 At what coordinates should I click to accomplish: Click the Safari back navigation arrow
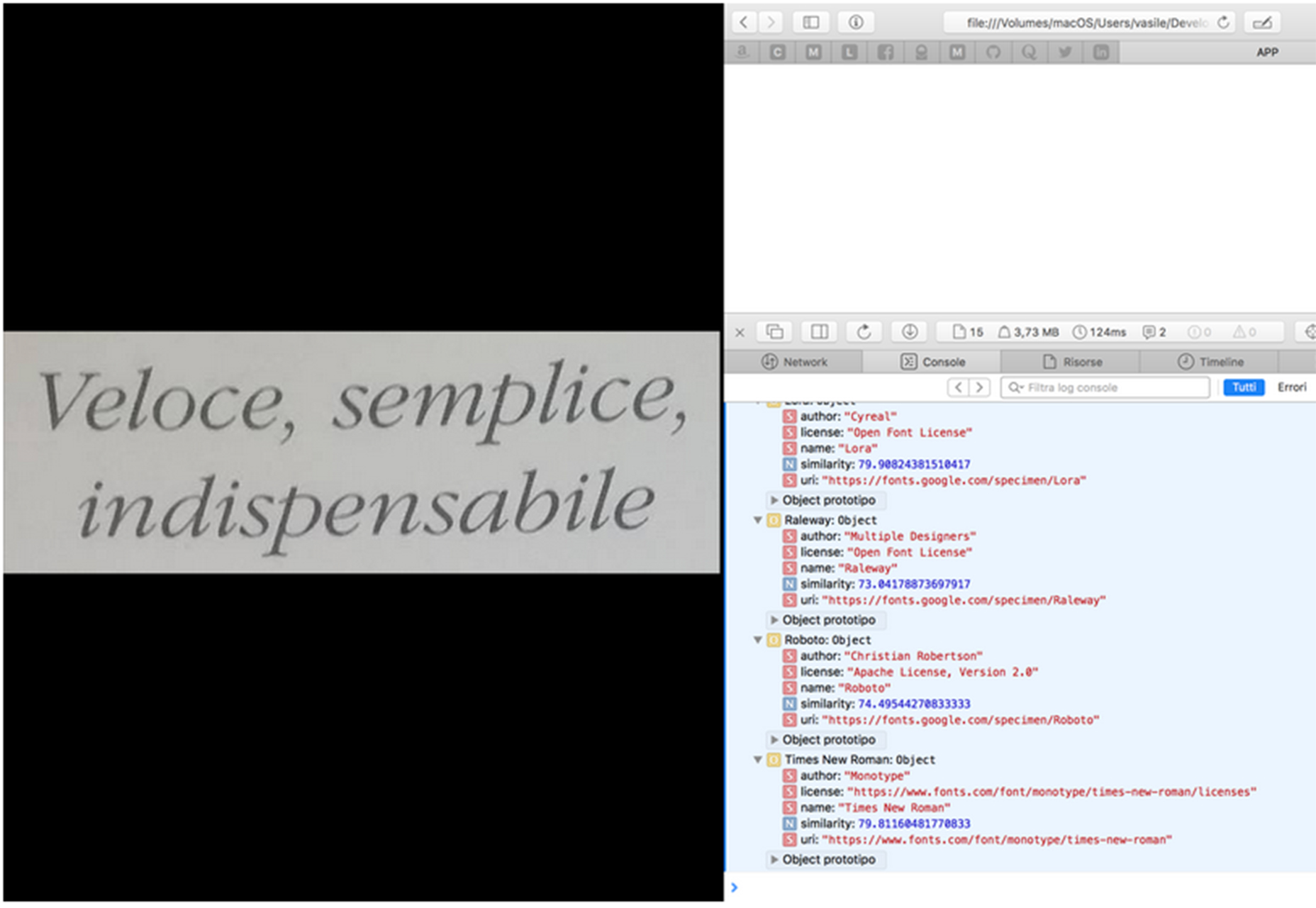coord(743,23)
